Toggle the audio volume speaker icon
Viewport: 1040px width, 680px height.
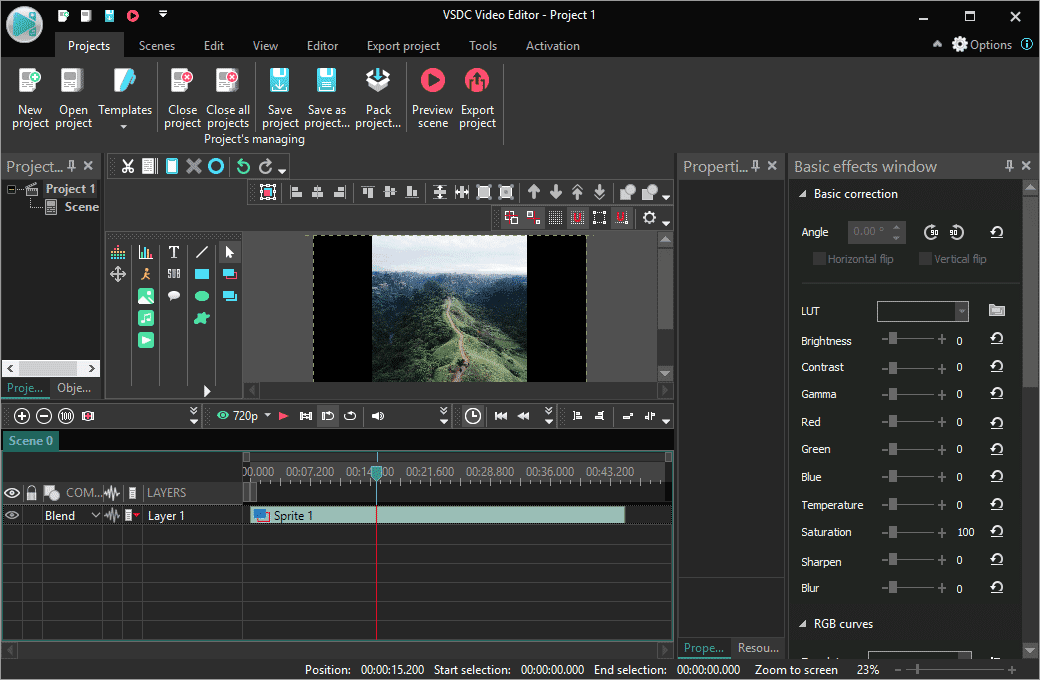(378, 416)
